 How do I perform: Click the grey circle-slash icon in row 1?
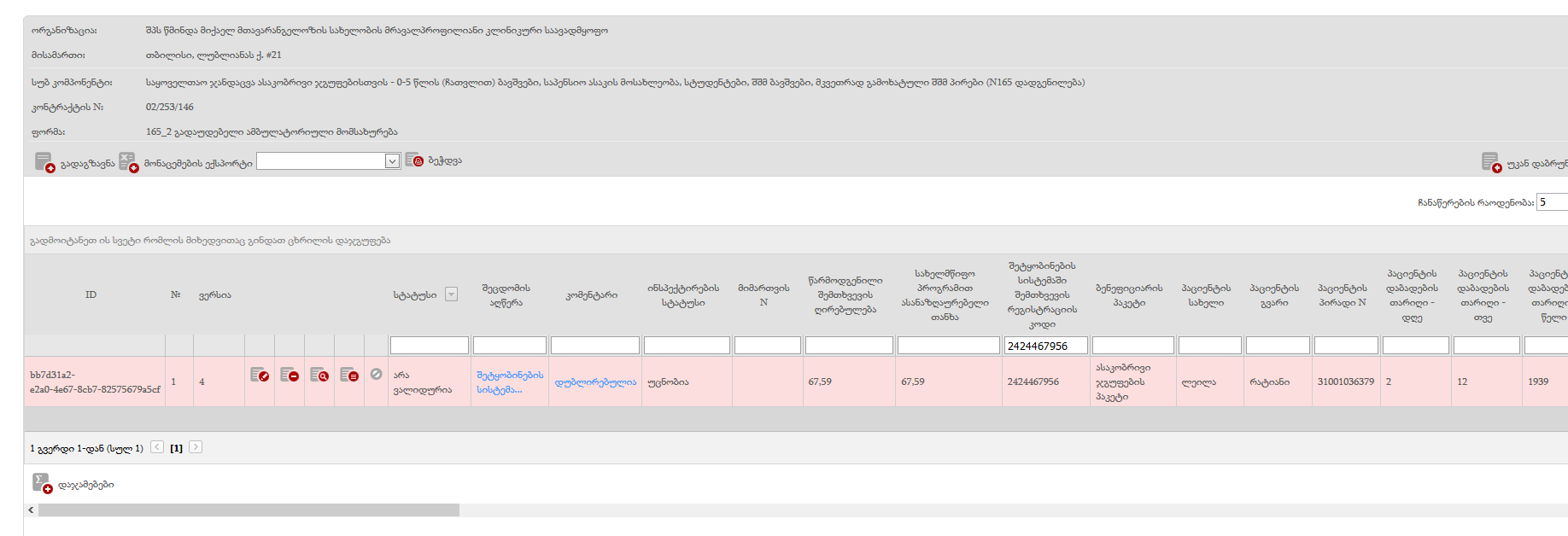pyautogui.click(x=376, y=374)
